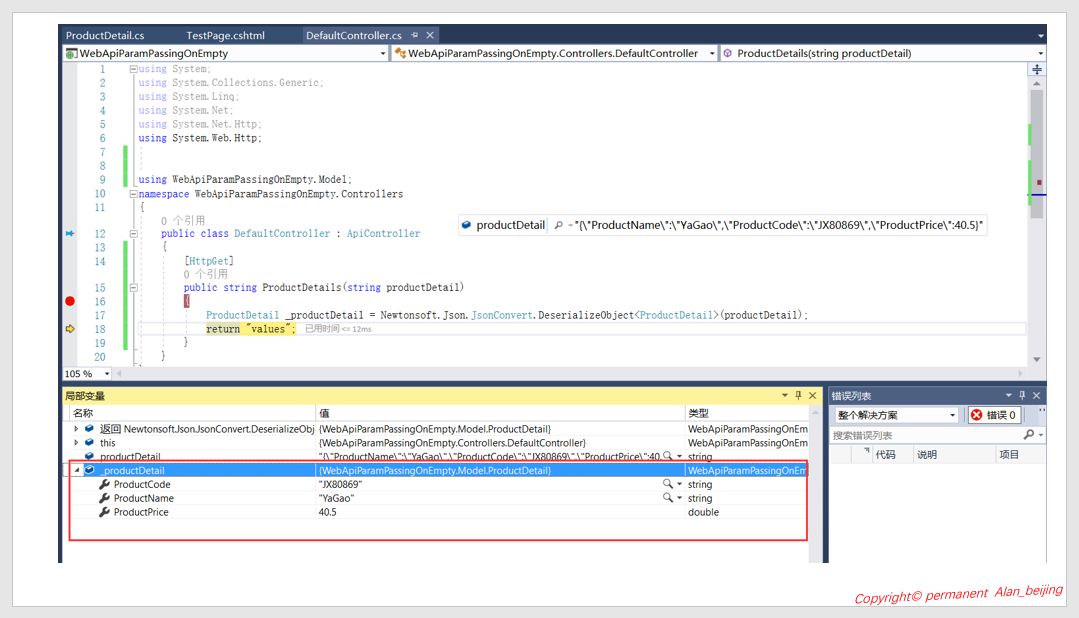Collapse the DefaultController class block

[133, 233]
